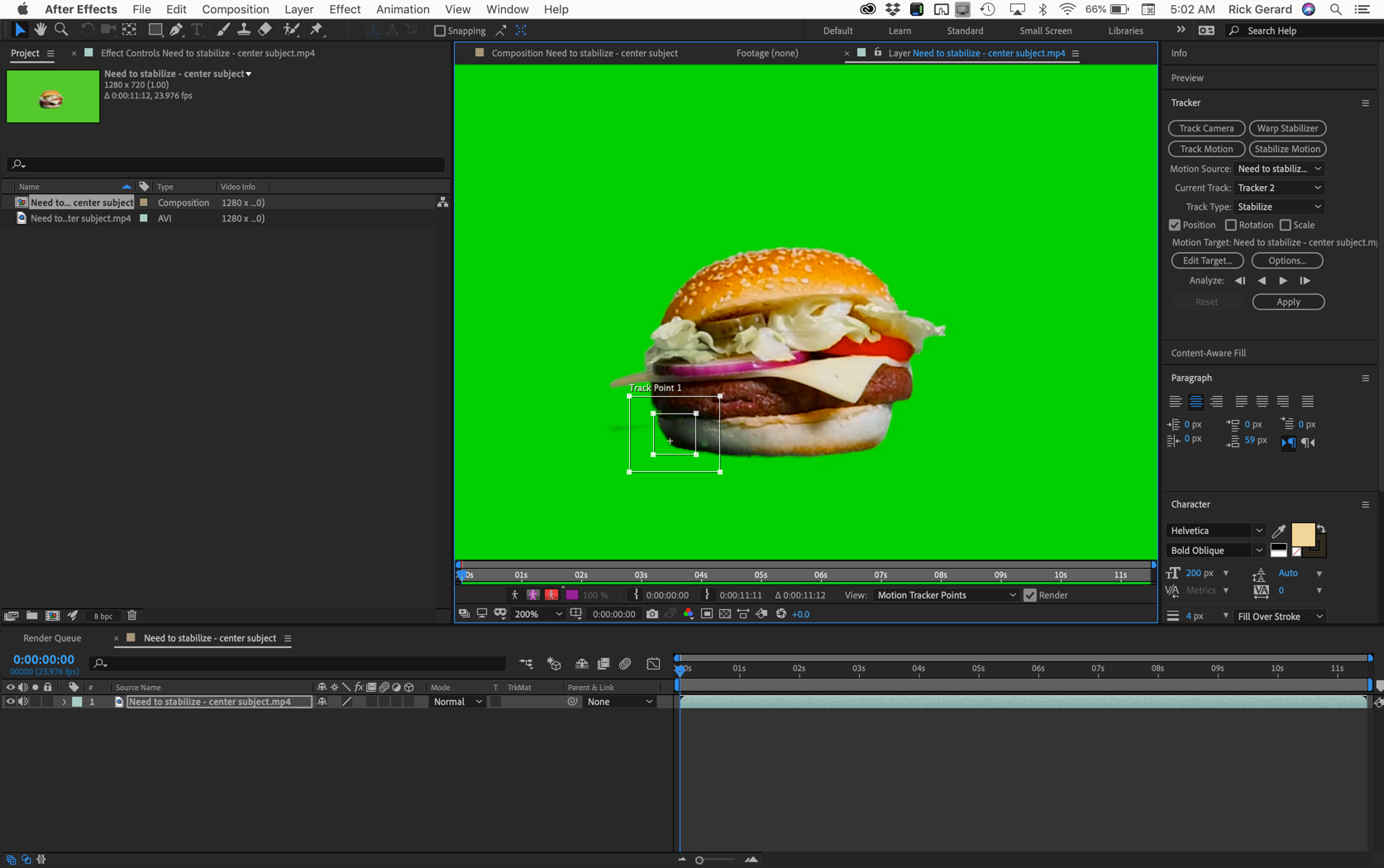Click the Wi-Fi icon in menu bar

[1068, 9]
